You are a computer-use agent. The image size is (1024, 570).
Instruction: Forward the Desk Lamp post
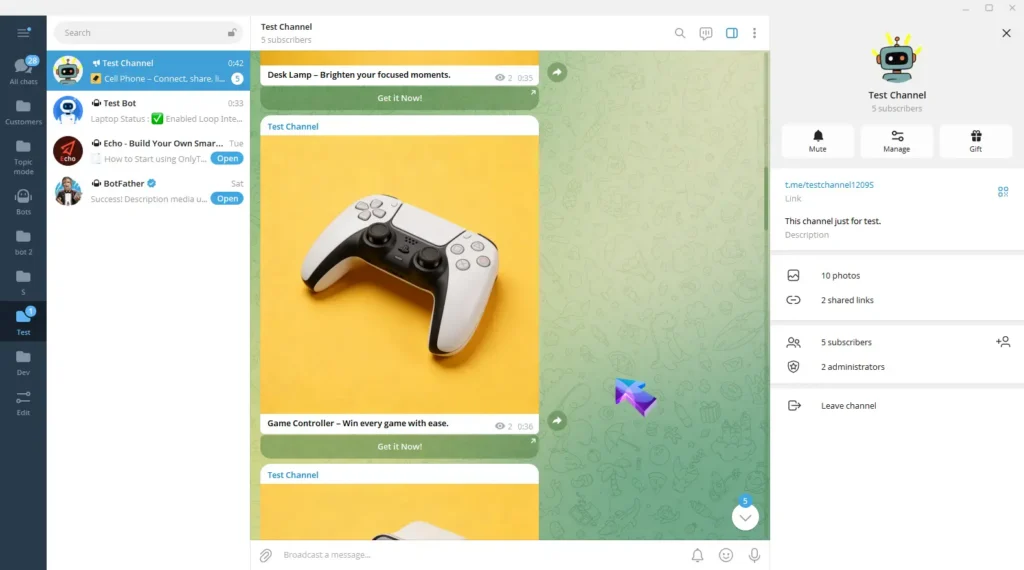coord(557,72)
